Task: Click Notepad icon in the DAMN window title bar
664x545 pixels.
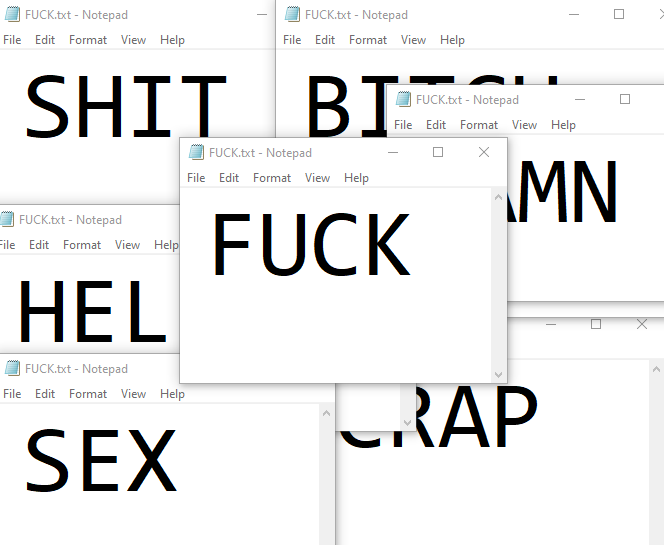Action: 403,100
